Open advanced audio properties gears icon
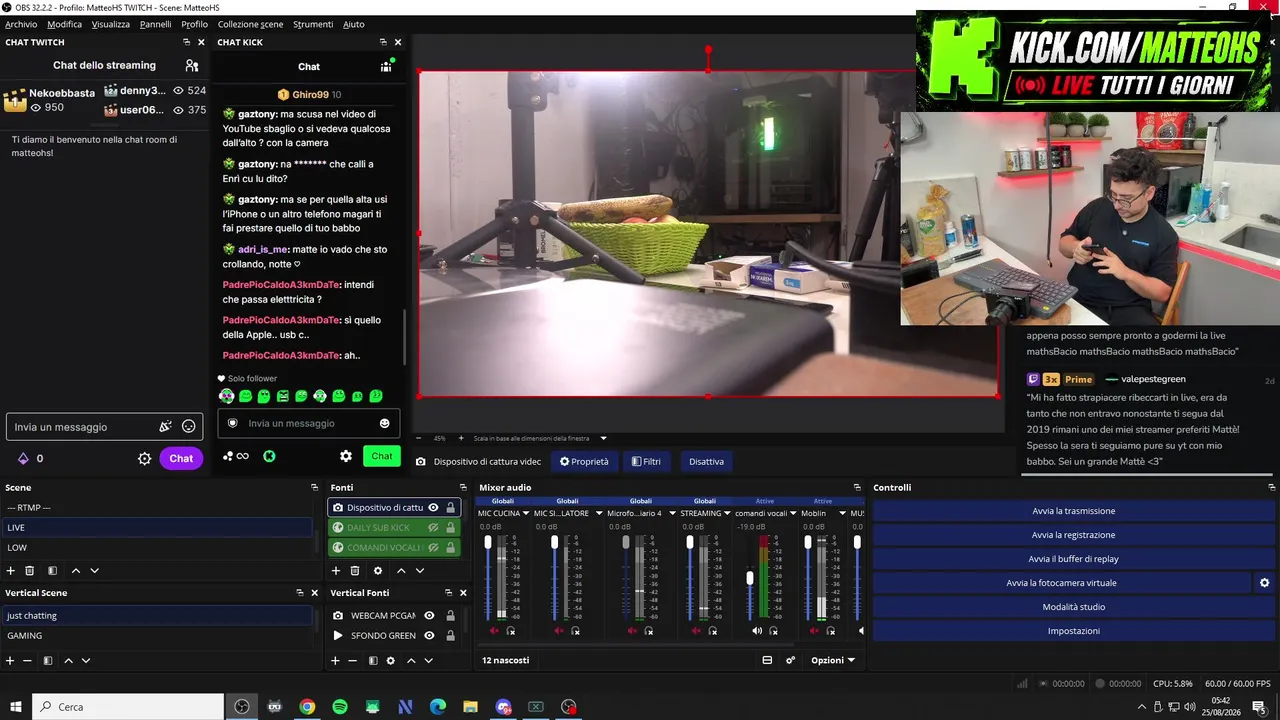Screen dimensions: 1280x720 click(790, 660)
